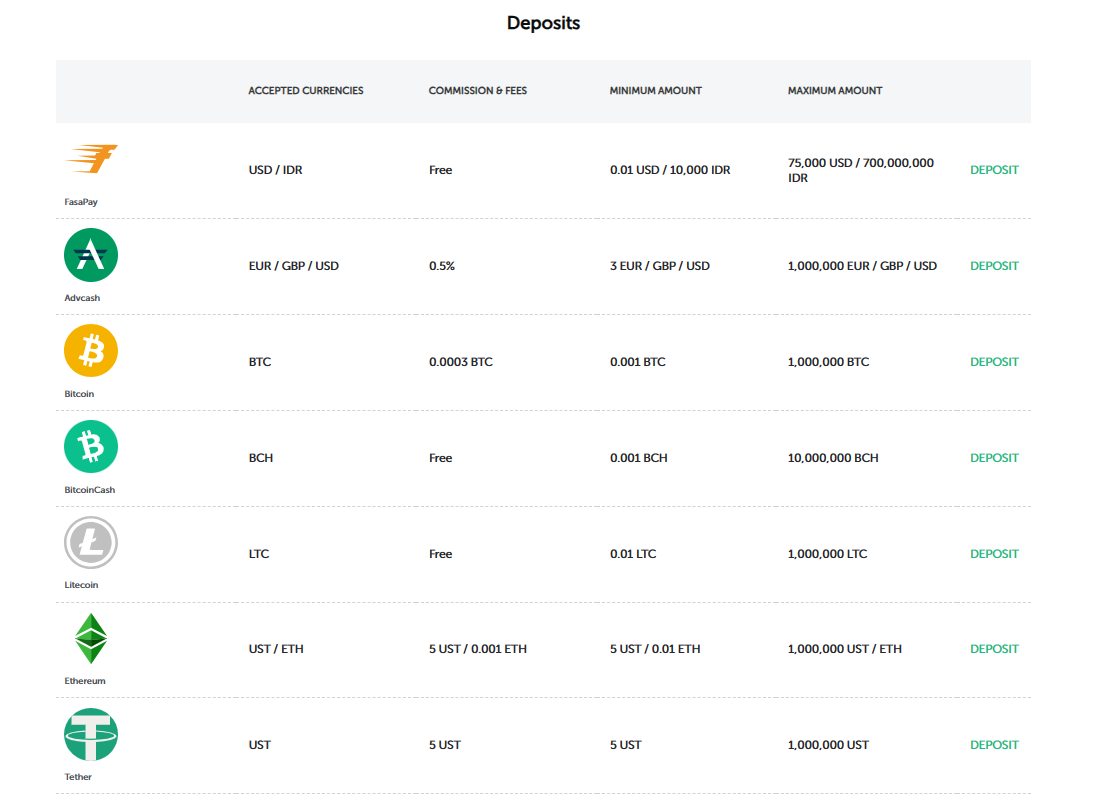Open the FasaPay DEPOSIT link
This screenshot has height=802, width=1119.
(994, 170)
